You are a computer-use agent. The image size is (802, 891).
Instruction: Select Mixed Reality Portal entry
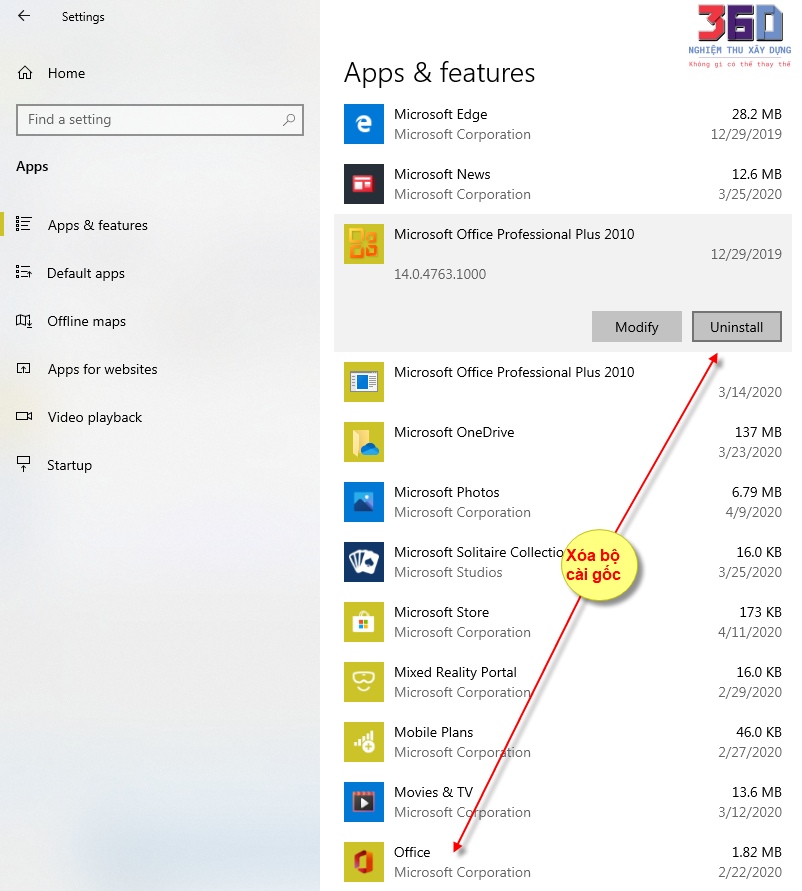pyautogui.click(x=563, y=682)
